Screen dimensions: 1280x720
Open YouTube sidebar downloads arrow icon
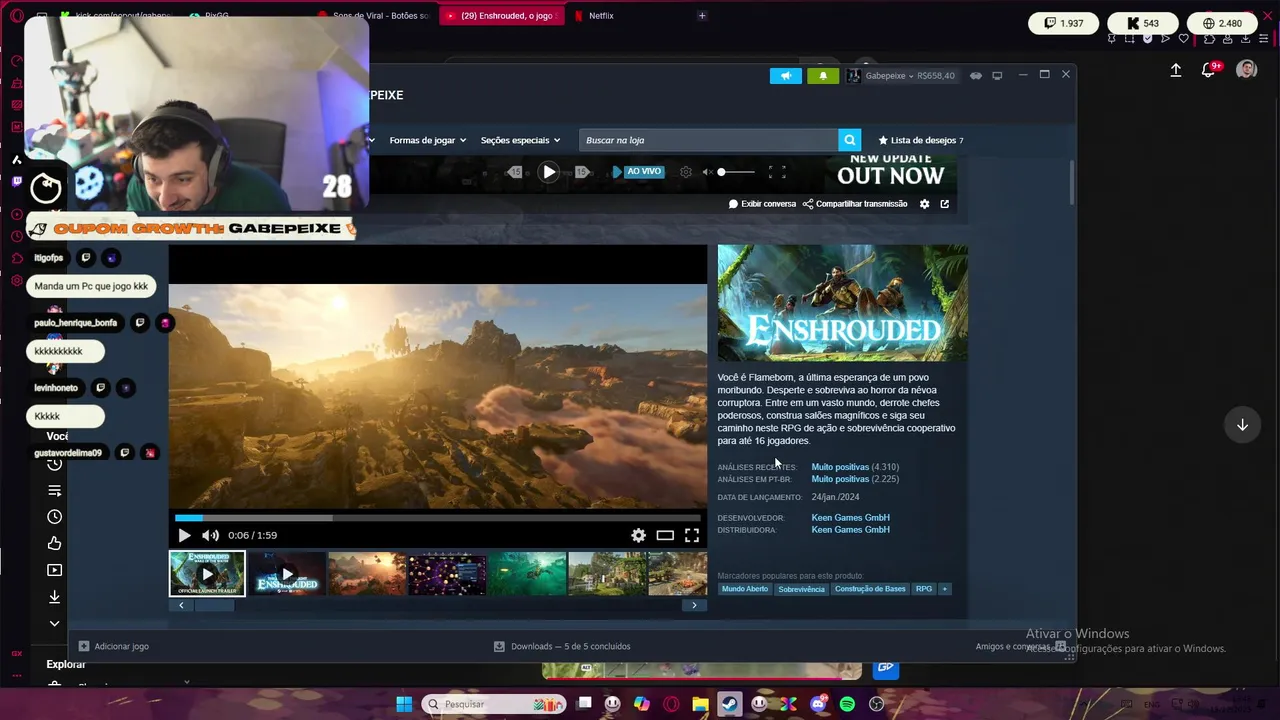[55, 597]
